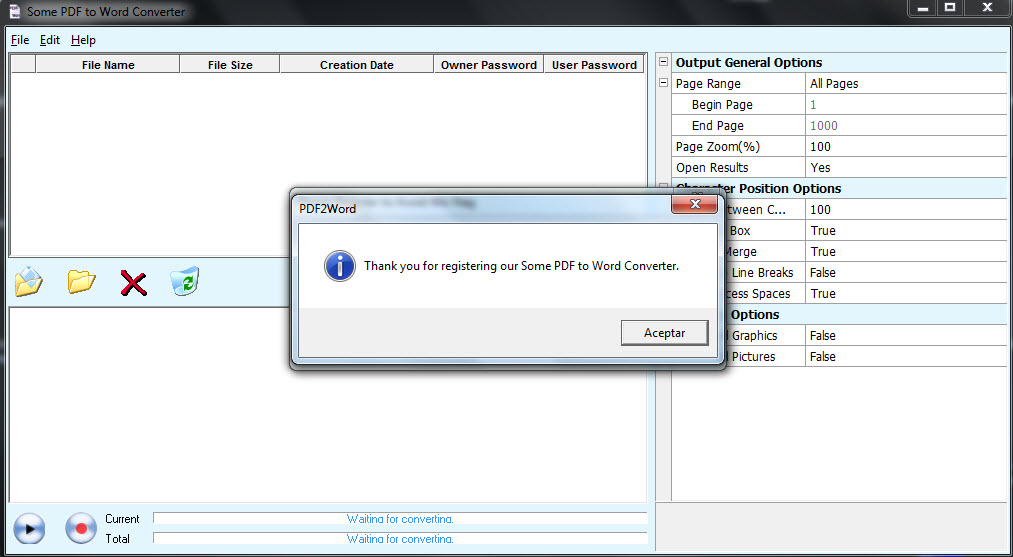Image resolution: width=1013 pixels, height=557 pixels.
Task: Click Aceptar button in dialog
Action: click(x=664, y=333)
